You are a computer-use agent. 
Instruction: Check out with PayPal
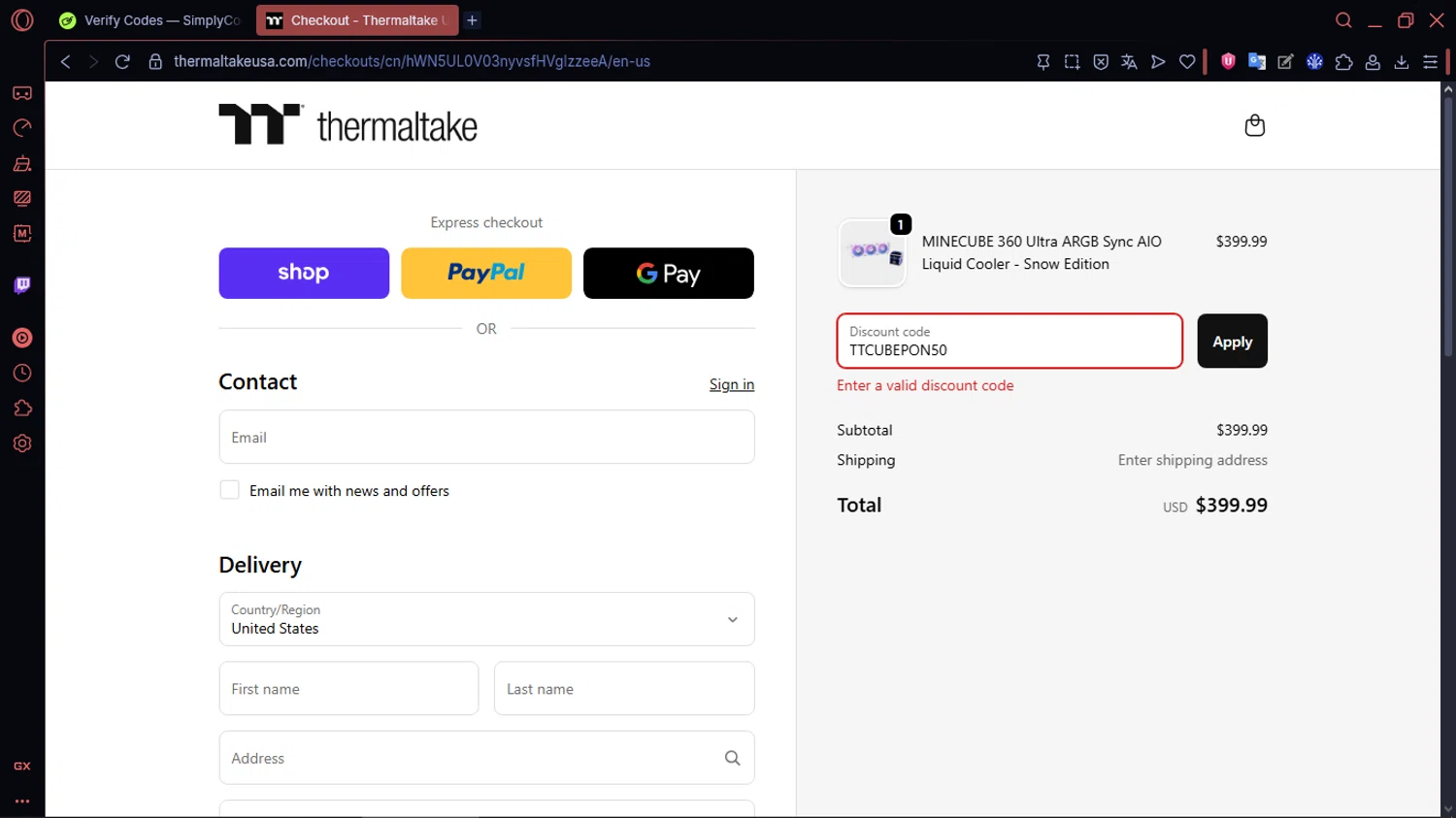tap(486, 273)
